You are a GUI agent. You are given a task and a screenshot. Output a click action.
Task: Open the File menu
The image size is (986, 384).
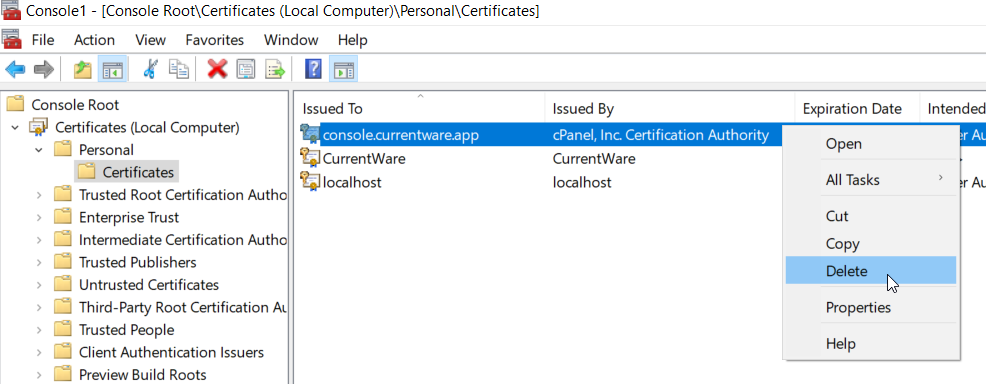click(x=43, y=40)
